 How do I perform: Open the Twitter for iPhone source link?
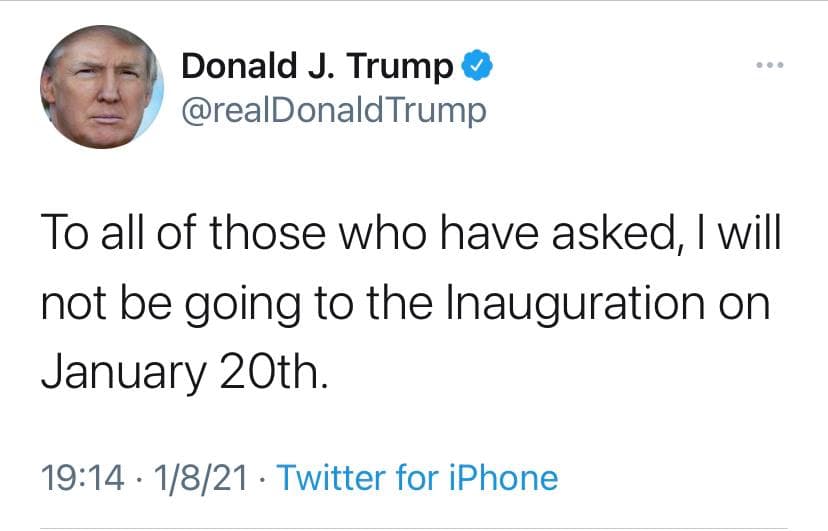click(416, 477)
